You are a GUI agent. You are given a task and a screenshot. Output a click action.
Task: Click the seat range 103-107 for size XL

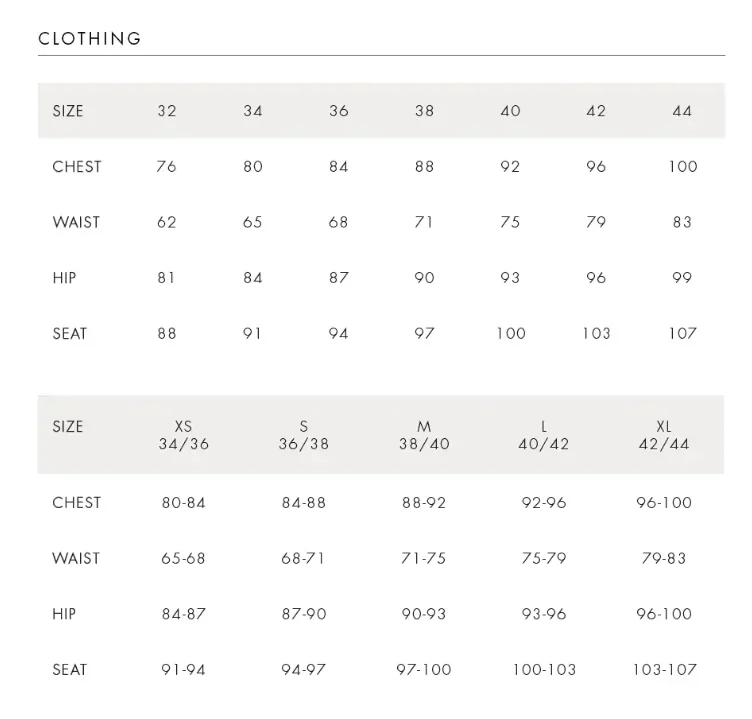pyautogui.click(x=665, y=670)
